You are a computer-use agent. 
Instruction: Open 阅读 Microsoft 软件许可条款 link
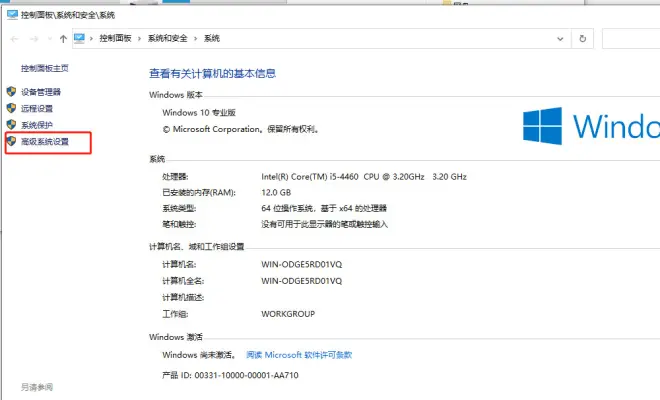coord(299,355)
